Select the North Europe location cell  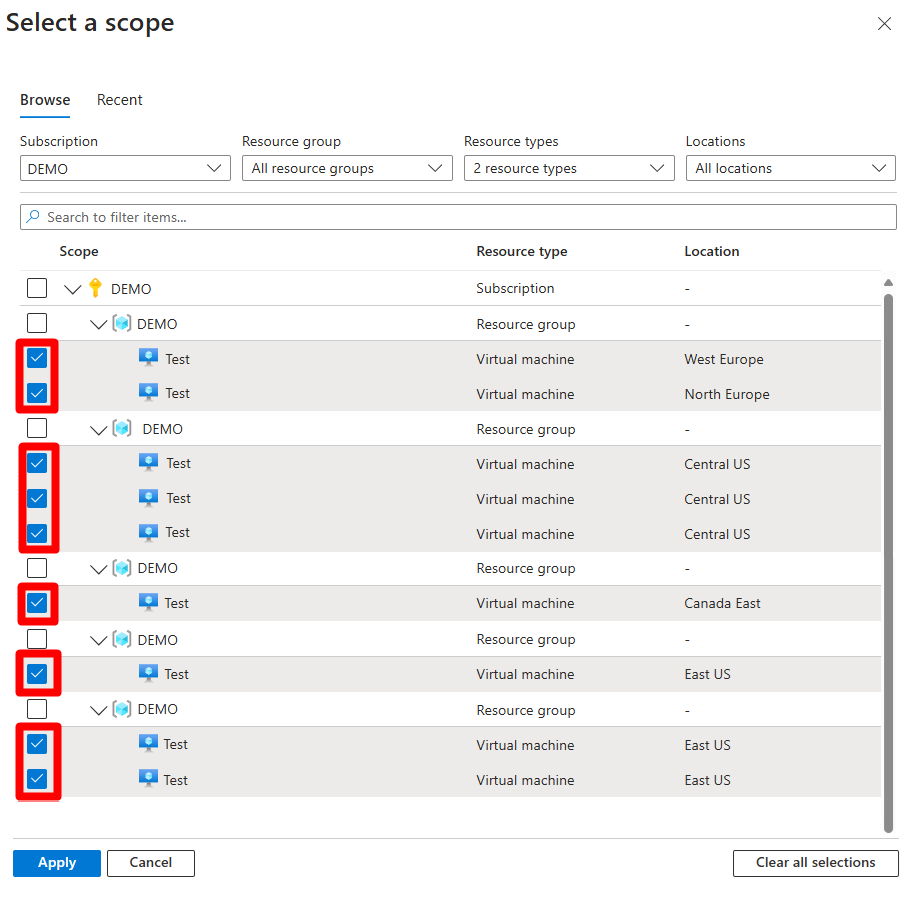(x=726, y=394)
